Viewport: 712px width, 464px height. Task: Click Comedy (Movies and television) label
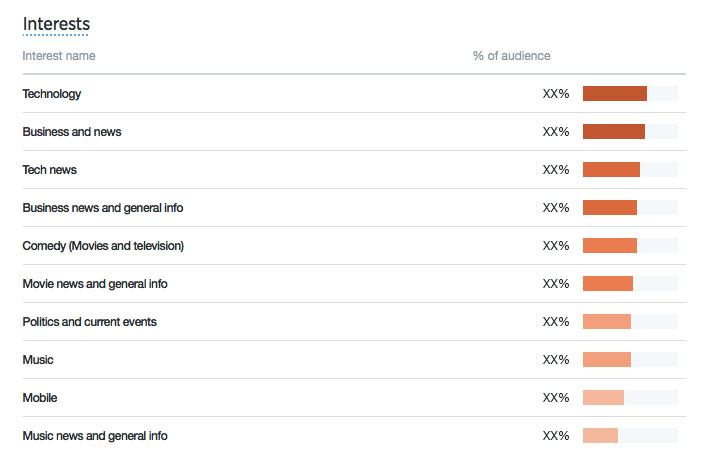point(103,246)
